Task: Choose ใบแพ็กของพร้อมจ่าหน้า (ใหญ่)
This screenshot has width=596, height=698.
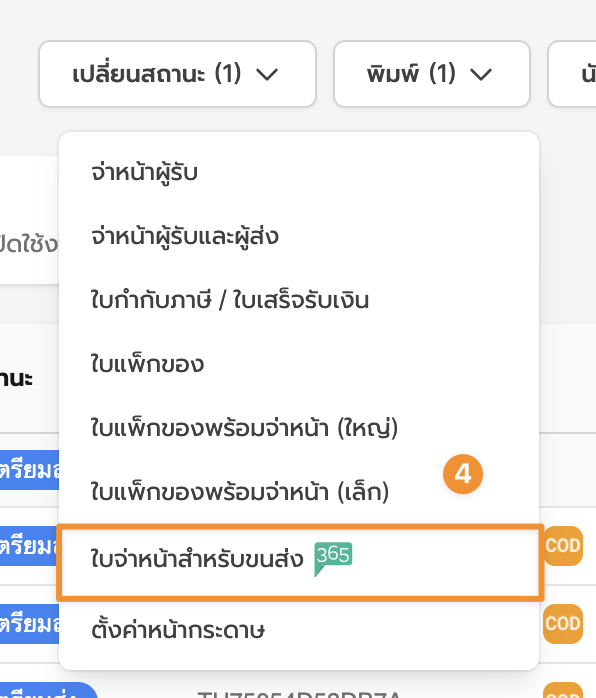Action: [x=244, y=428]
